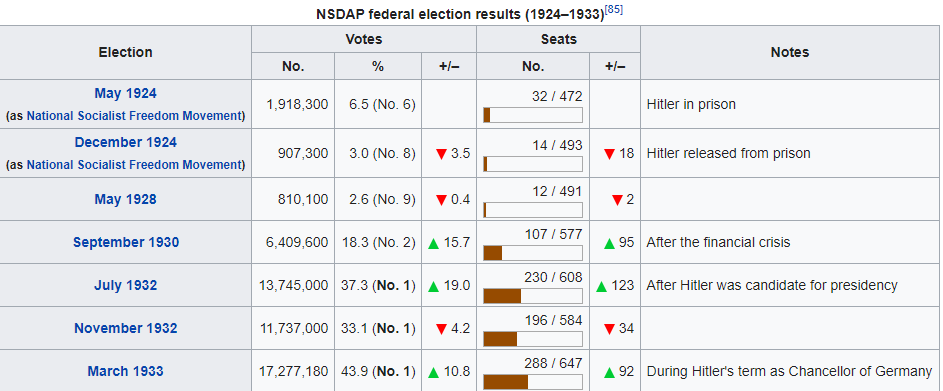The height and width of the screenshot is (391, 943).
Task: Open the March 1933 election link
Action: 125,371
